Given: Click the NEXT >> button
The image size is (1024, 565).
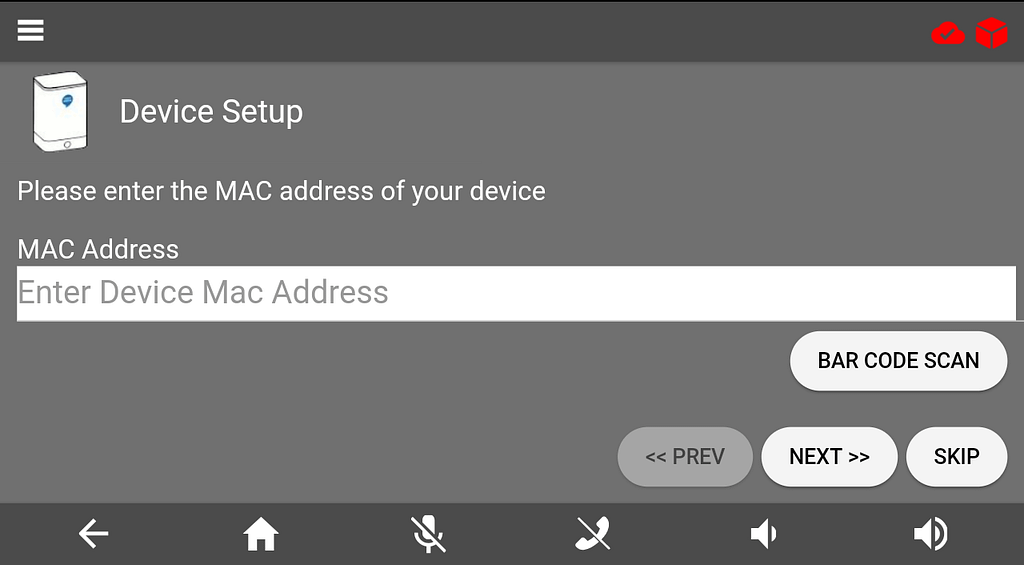Looking at the screenshot, I should pos(829,457).
